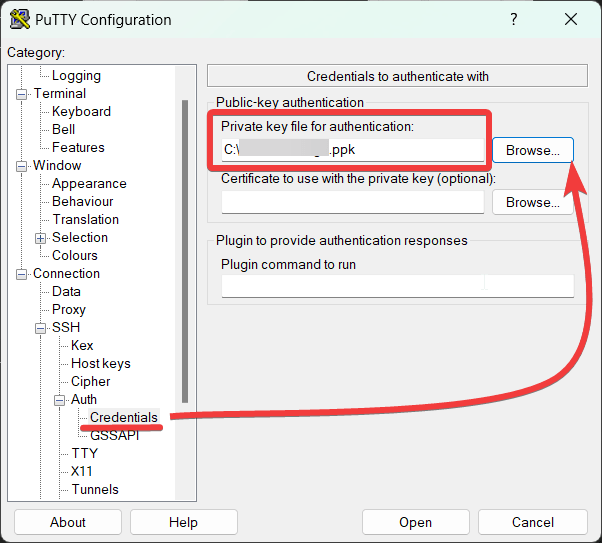Click the category tree vertical scrollbar

[x=184, y=250]
